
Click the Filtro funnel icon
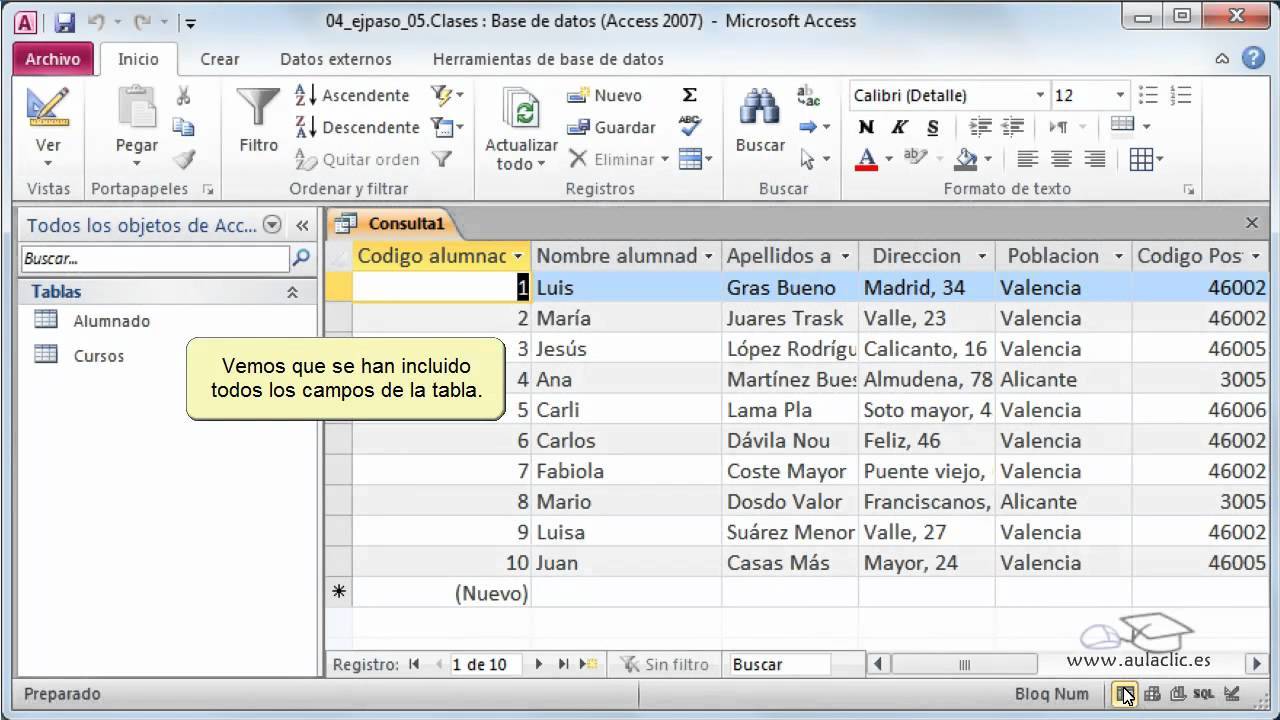click(258, 108)
